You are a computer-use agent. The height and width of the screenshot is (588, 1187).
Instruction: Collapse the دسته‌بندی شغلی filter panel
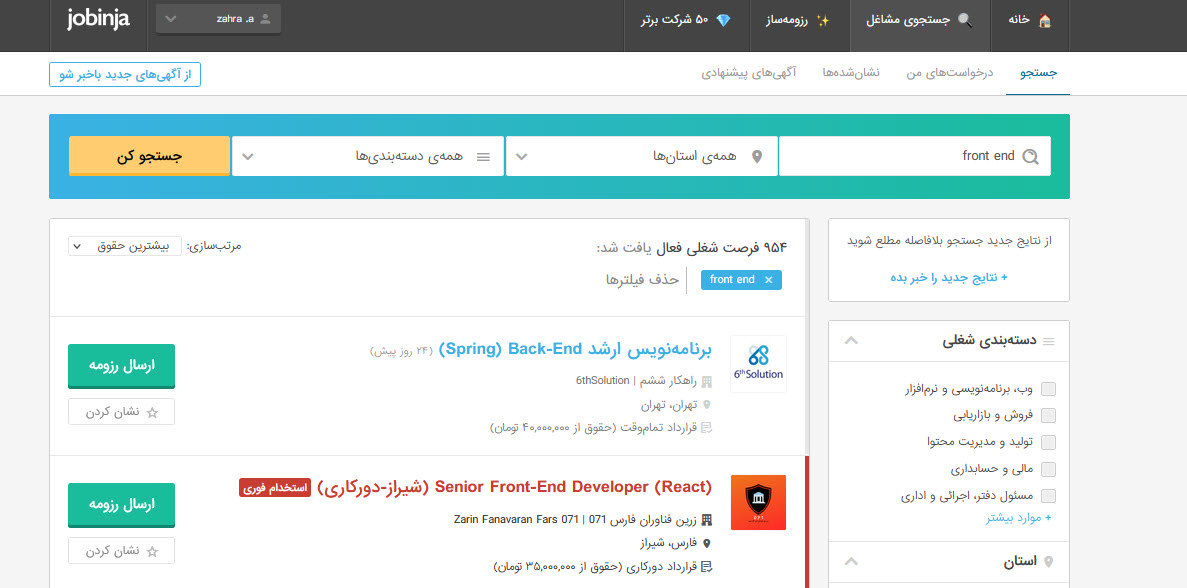point(851,341)
